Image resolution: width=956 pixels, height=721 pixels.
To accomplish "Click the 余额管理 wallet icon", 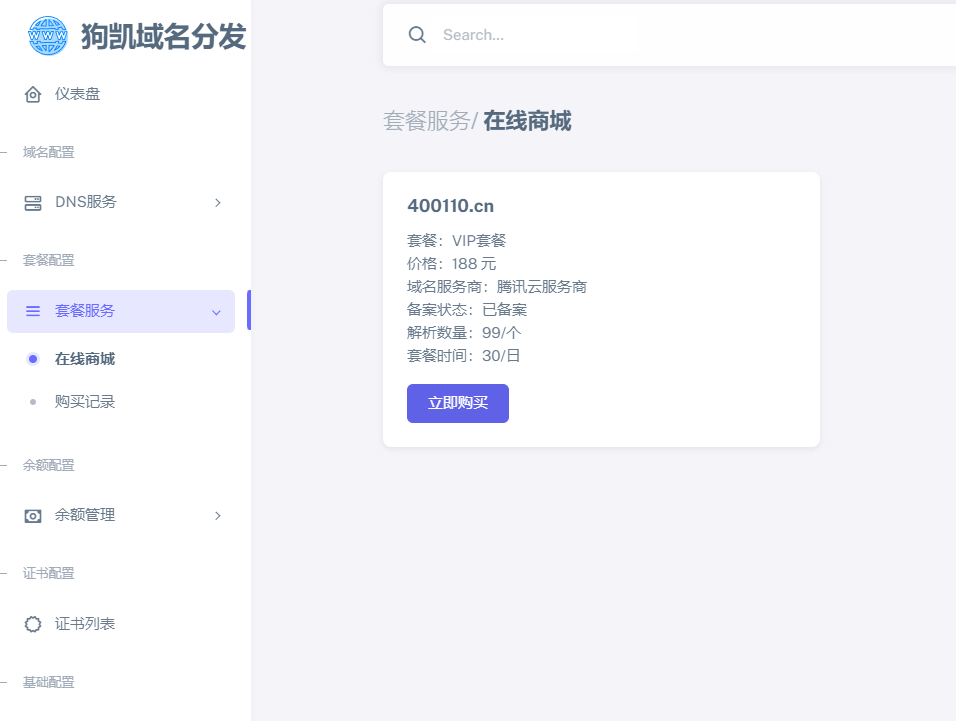I will (33, 516).
